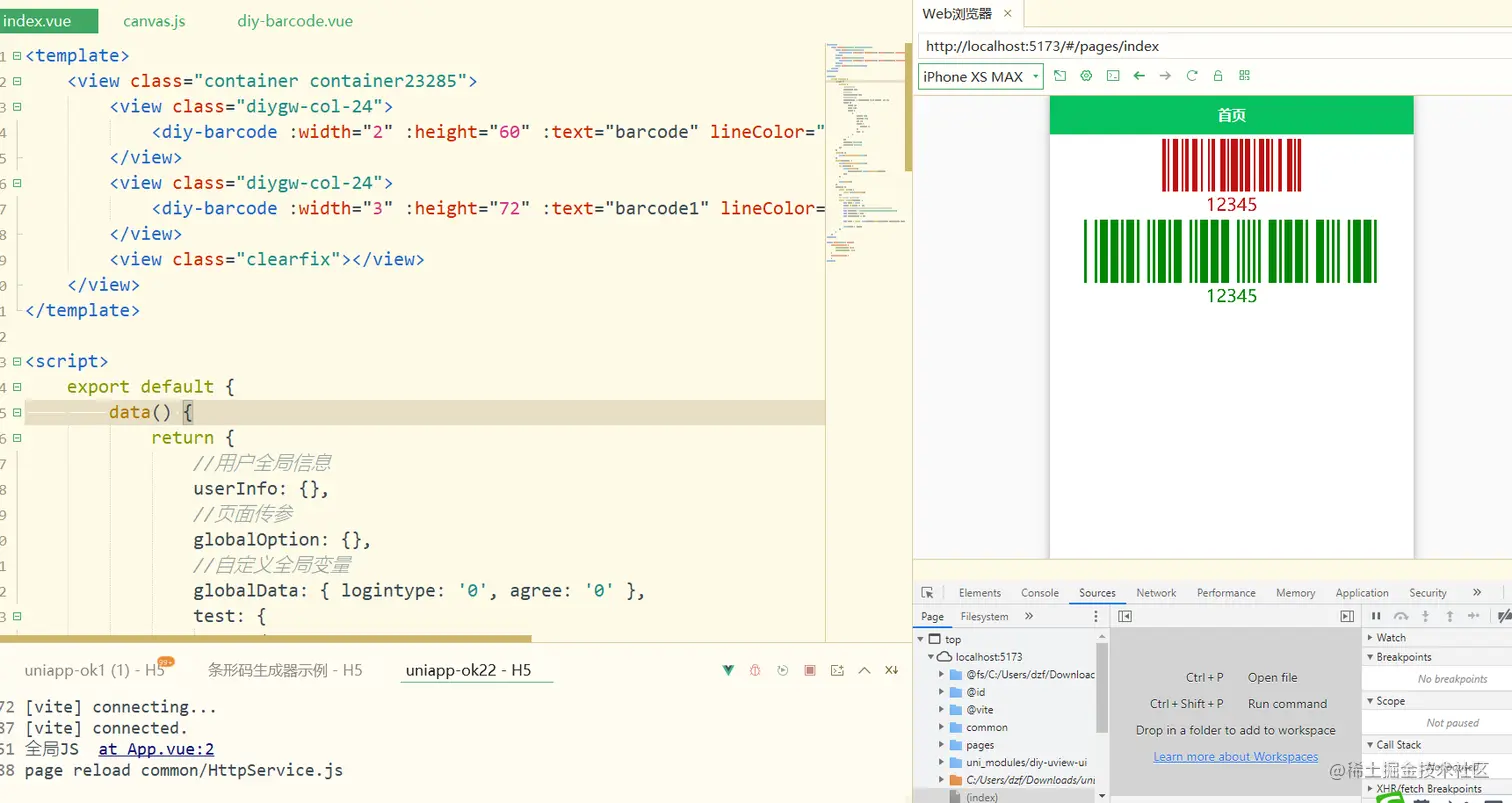The width and height of the screenshot is (1512, 803).
Task: Stop the running task with red square icon
Action: coord(810,670)
